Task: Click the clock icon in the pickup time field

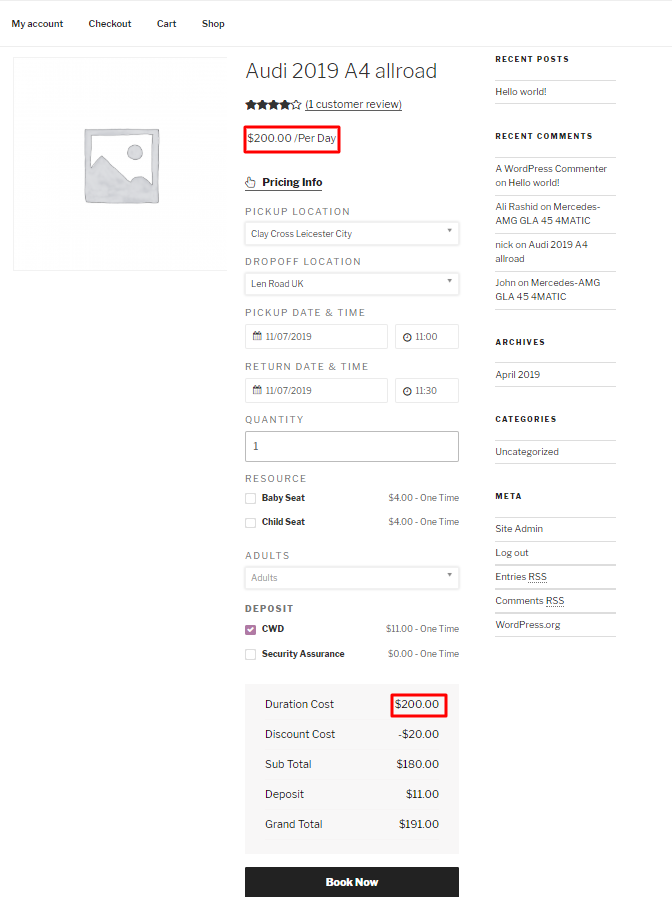Action: coord(407,338)
